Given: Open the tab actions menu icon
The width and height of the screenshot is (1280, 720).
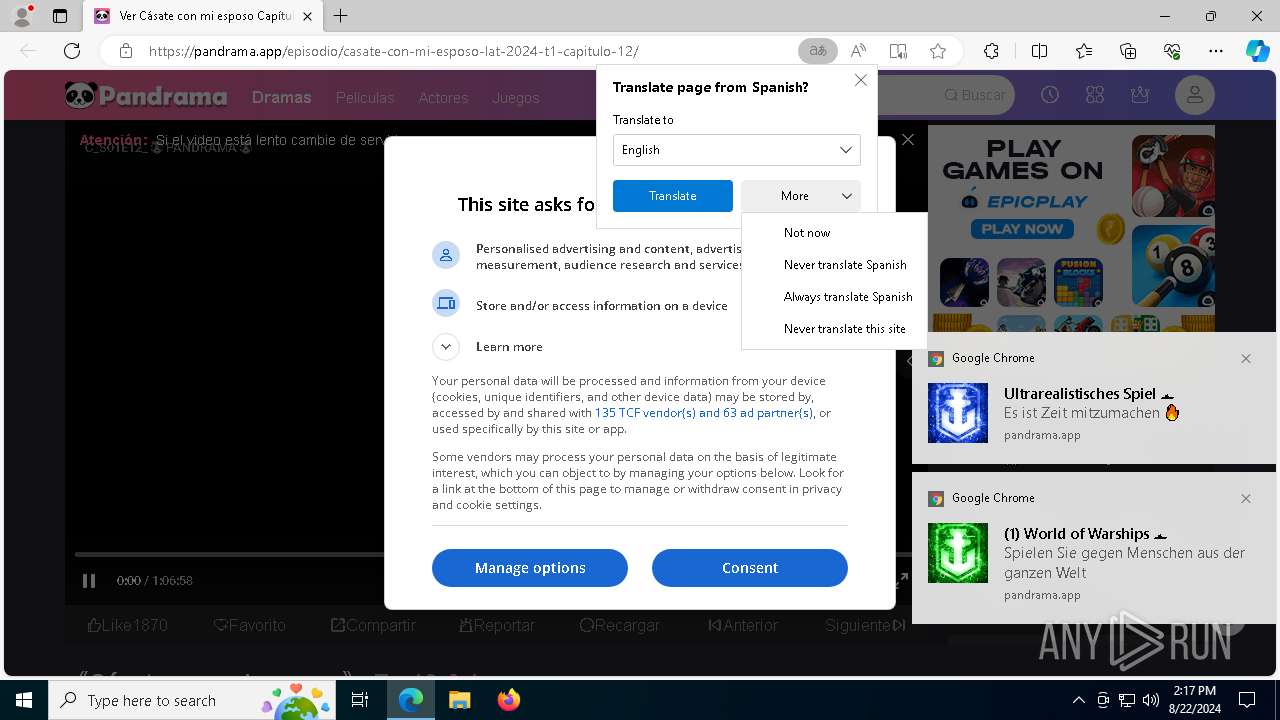Looking at the screenshot, I should pos(60,16).
